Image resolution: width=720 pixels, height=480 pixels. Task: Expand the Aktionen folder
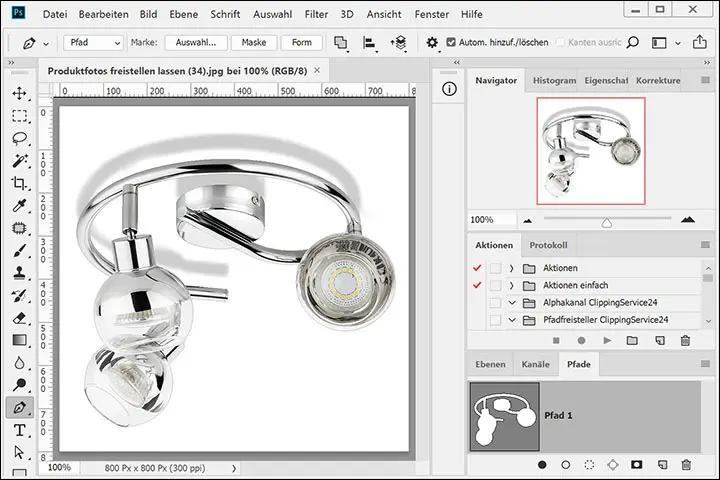pos(511,268)
